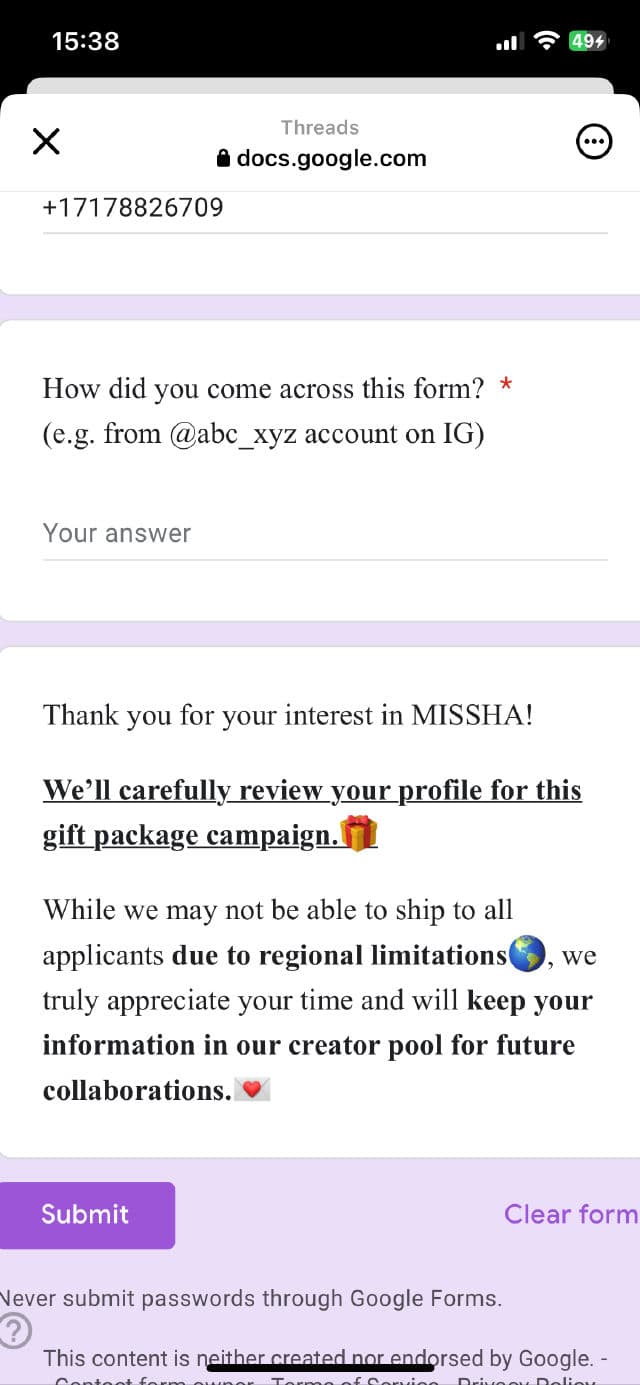Tap the docs.google.com address text
Viewport: 640px width, 1385px height.
(331, 159)
